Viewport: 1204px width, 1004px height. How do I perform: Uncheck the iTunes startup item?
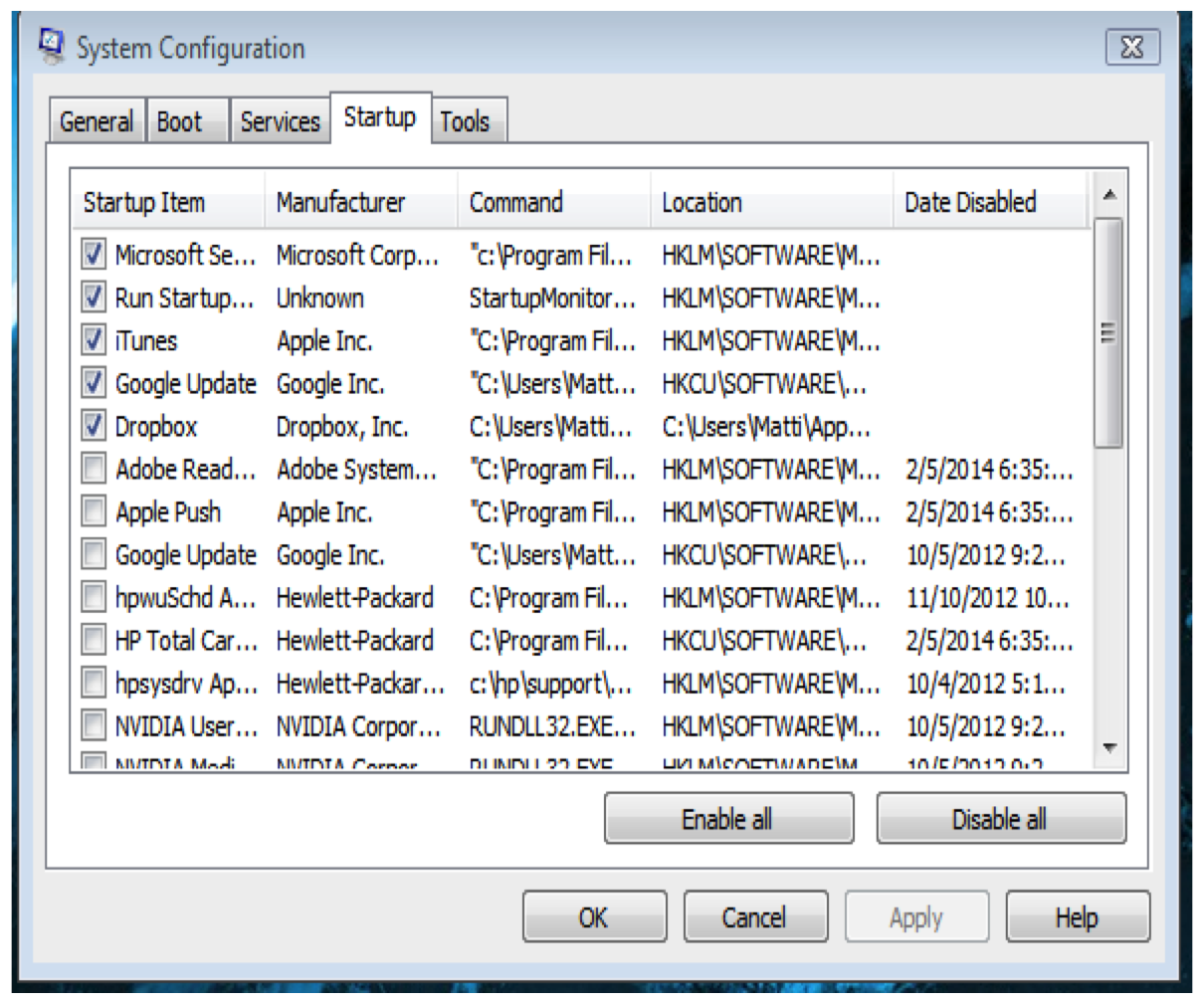(x=92, y=340)
